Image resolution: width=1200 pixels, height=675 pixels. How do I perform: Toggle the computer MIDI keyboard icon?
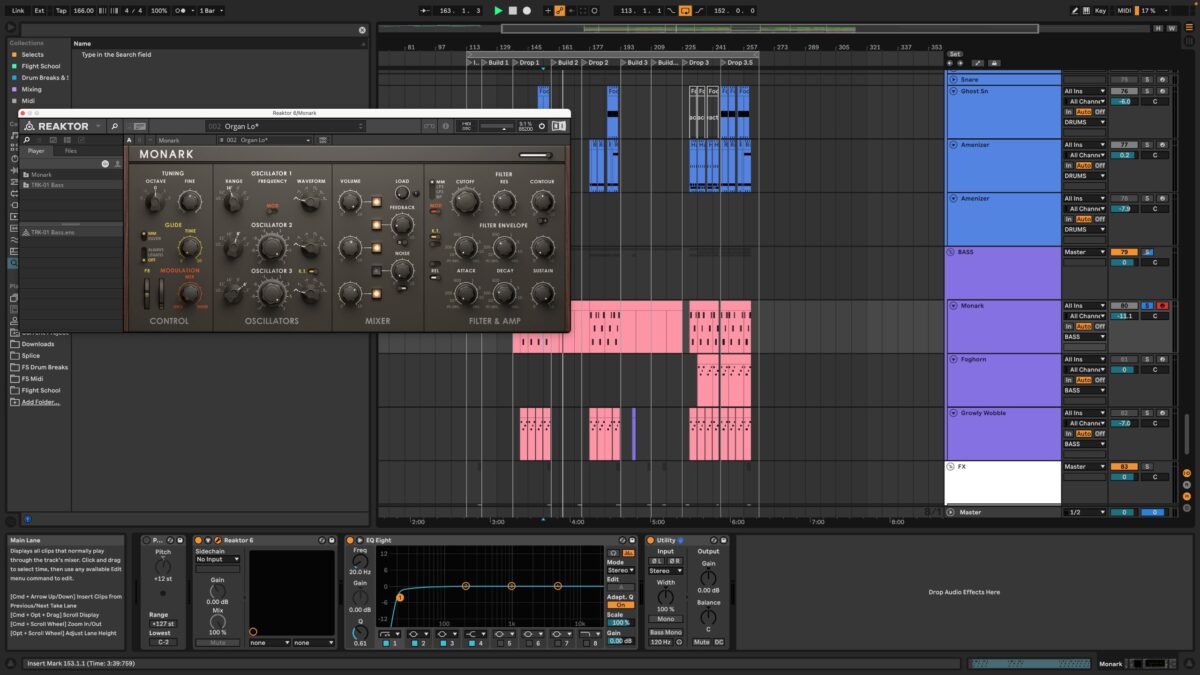[1086, 10]
